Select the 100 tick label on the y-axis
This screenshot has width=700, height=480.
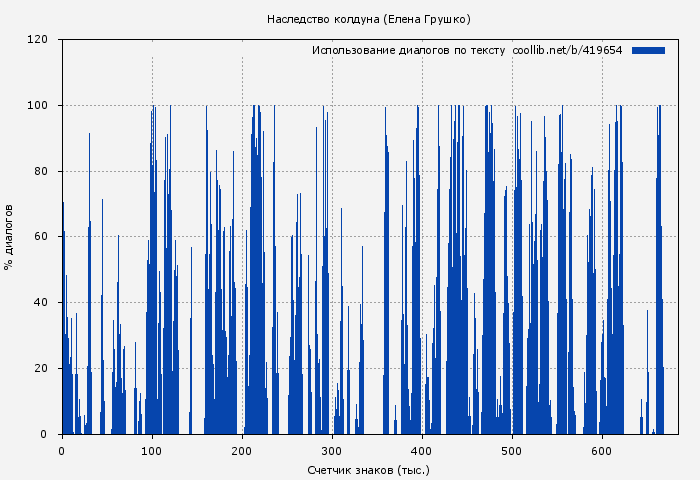tap(38, 106)
